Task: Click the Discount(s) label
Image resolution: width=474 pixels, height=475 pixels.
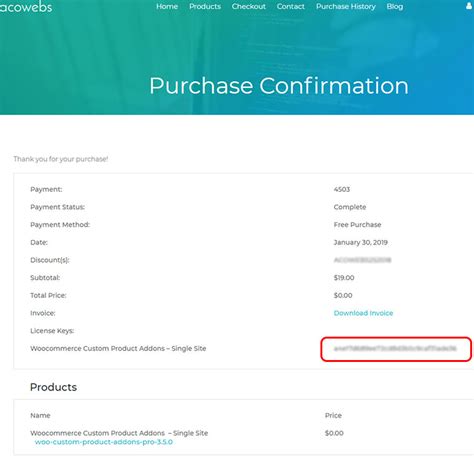Action: point(50,260)
